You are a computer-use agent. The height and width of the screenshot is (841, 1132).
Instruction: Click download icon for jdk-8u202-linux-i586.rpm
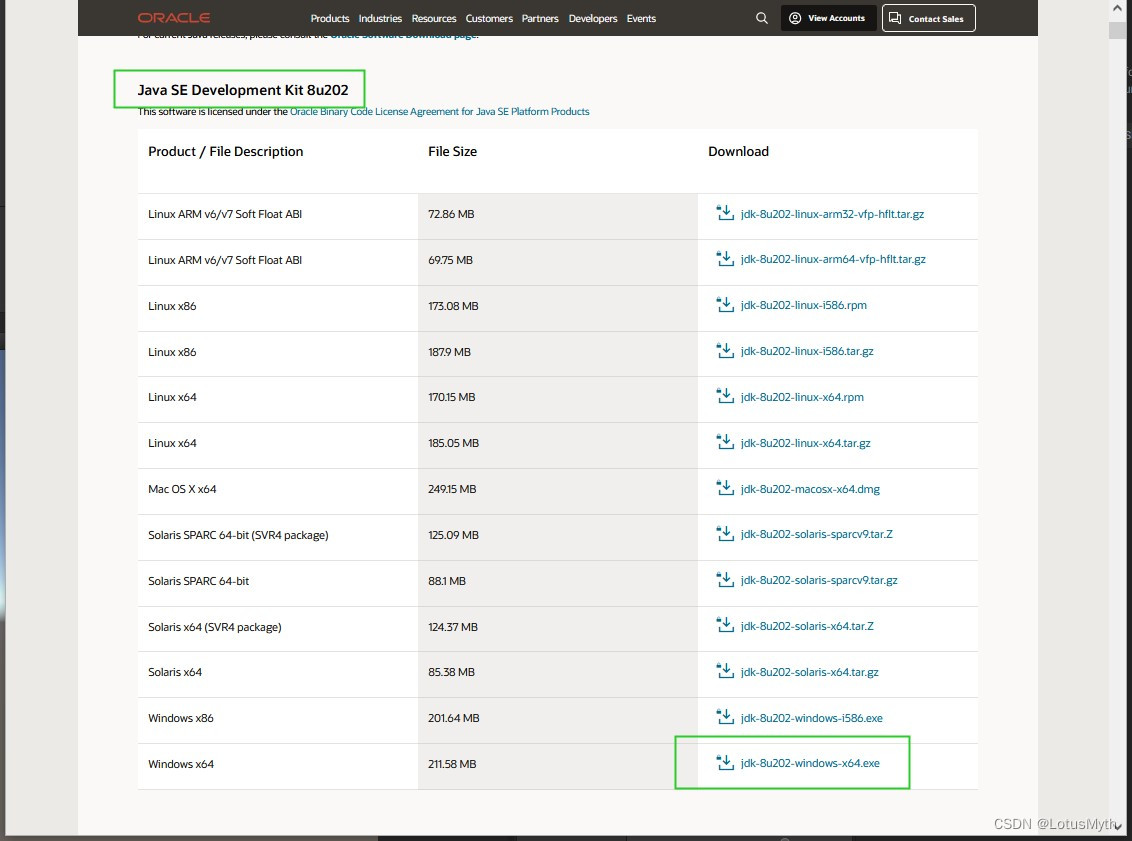click(725, 305)
